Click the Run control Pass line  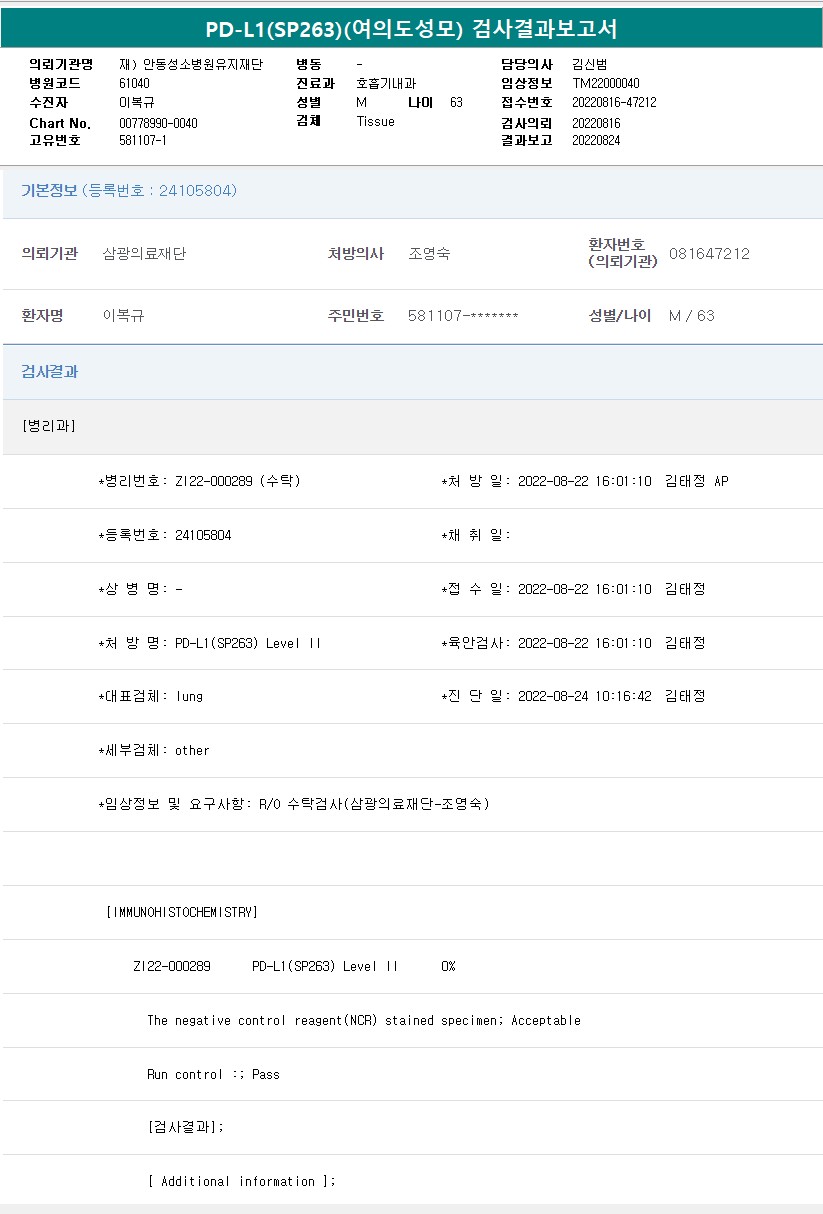(x=213, y=1074)
